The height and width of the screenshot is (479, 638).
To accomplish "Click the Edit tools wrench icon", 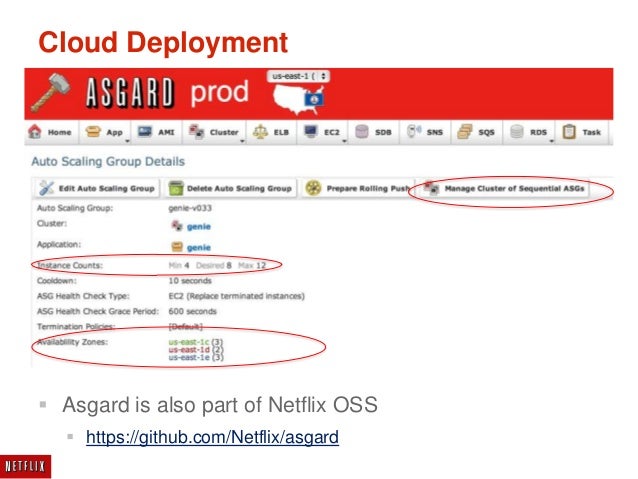I will (x=46, y=188).
